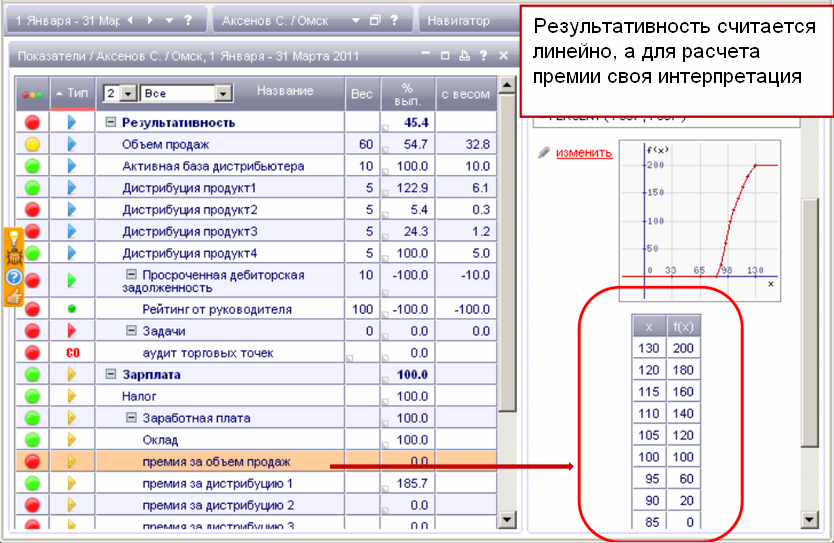Click scroll down arrow of indicators table
The height and width of the screenshot is (543, 834).
pos(507,519)
